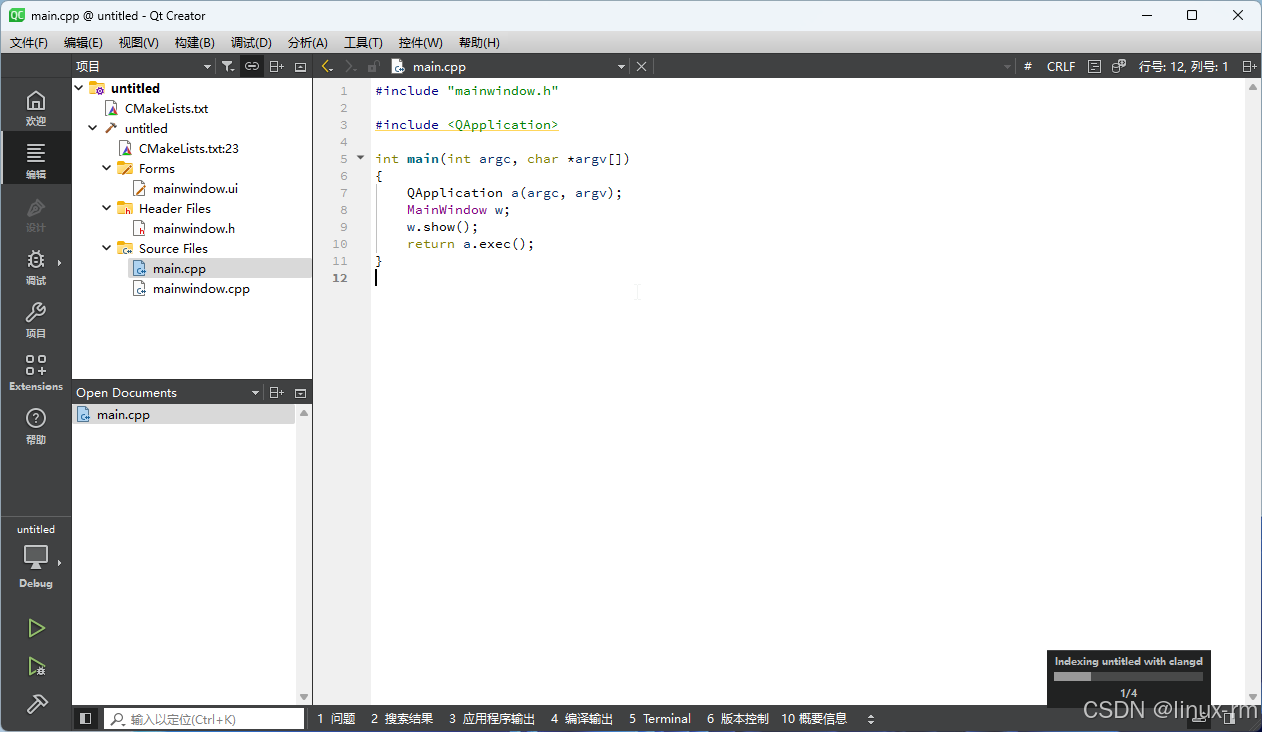This screenshot has height=732, width=1262.
Task: Select mainwindow.ui in Forms
Action: tap(195, 188)
